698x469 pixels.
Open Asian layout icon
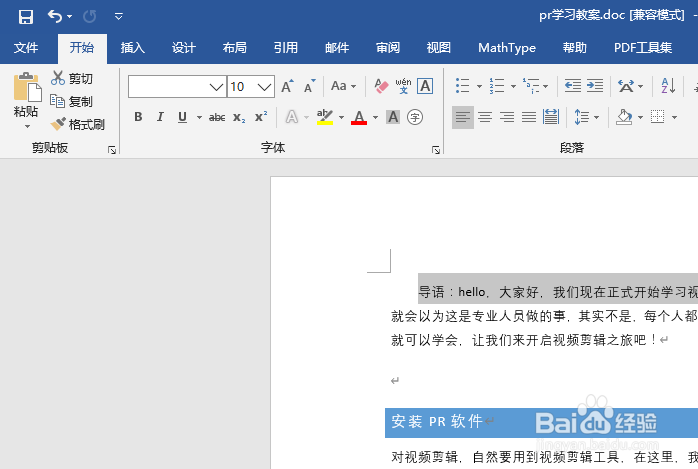tap(626, 85)
